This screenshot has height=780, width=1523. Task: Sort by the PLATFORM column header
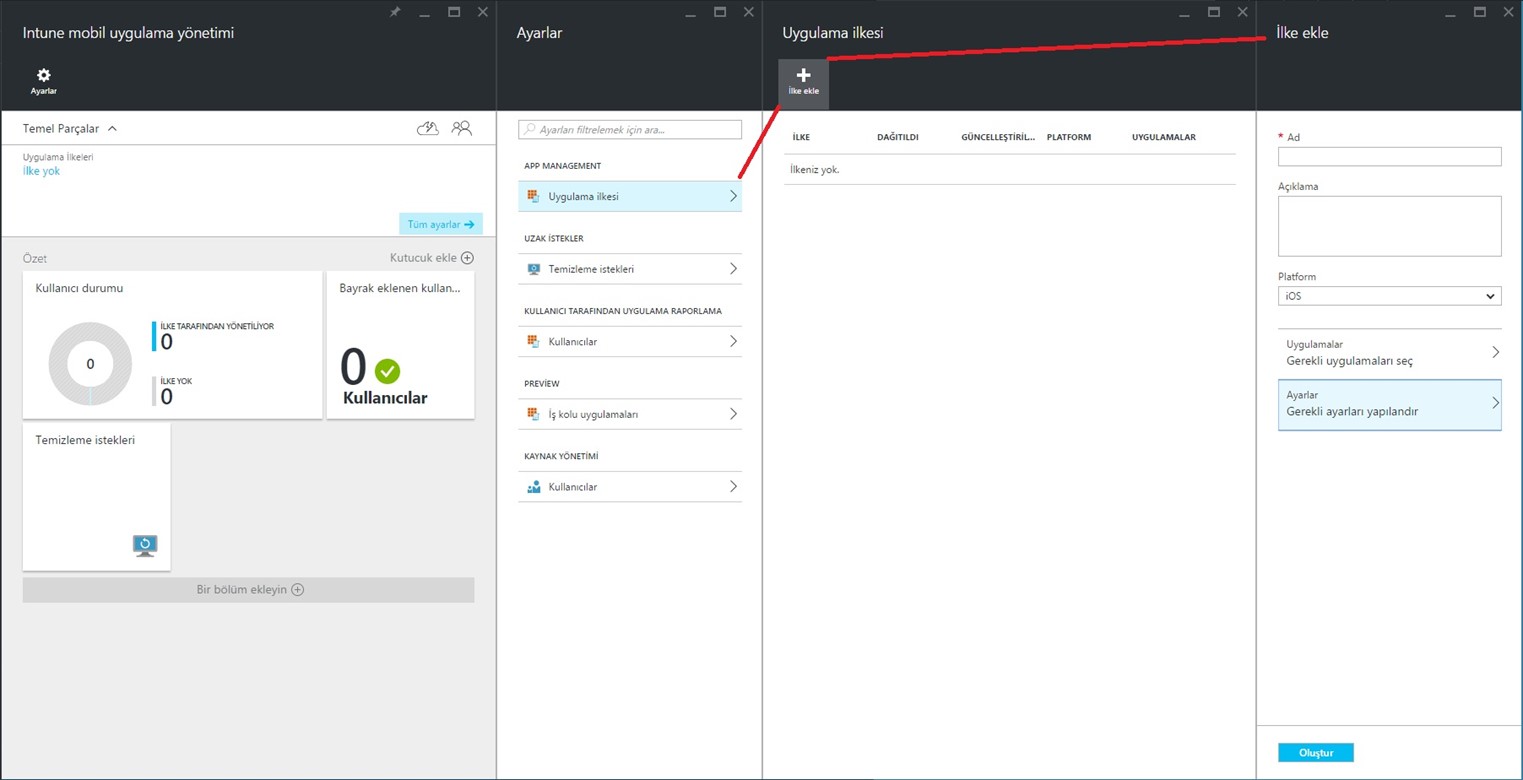1069,137
